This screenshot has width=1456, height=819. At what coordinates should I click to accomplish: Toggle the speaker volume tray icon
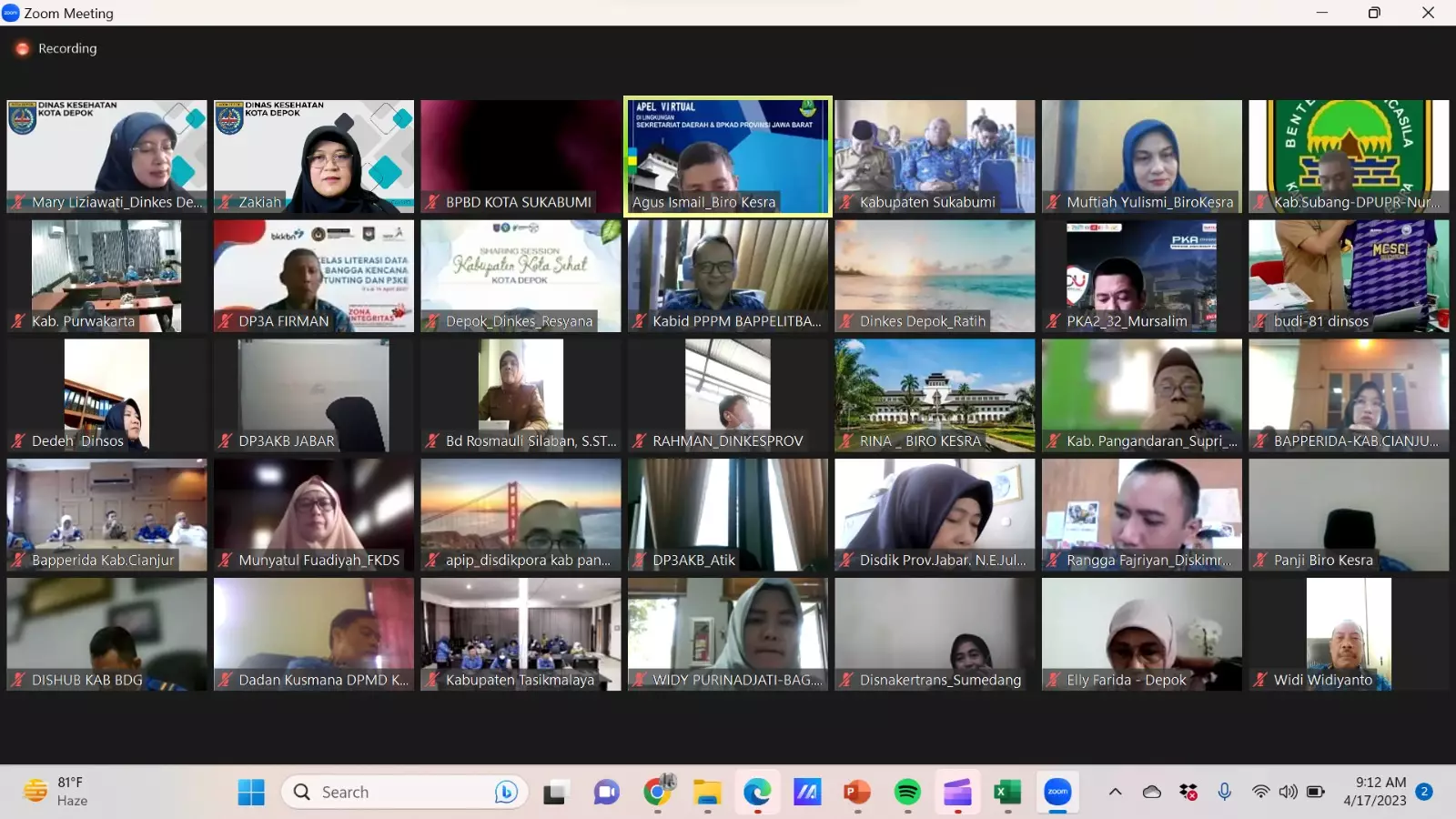[1288, 792]
